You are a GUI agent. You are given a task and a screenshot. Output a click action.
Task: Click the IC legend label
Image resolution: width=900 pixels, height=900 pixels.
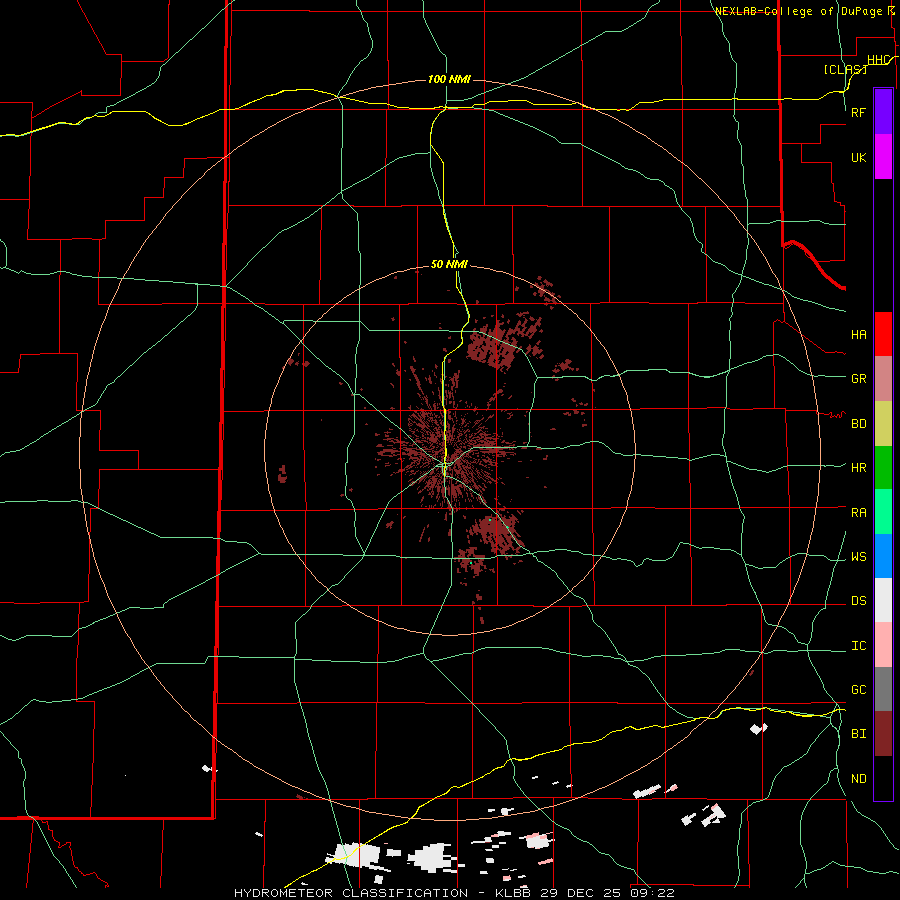tap(859, 645)
